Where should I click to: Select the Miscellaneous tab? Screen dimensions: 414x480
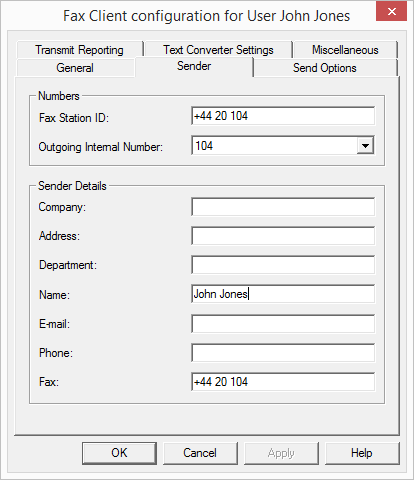point(345,50)
